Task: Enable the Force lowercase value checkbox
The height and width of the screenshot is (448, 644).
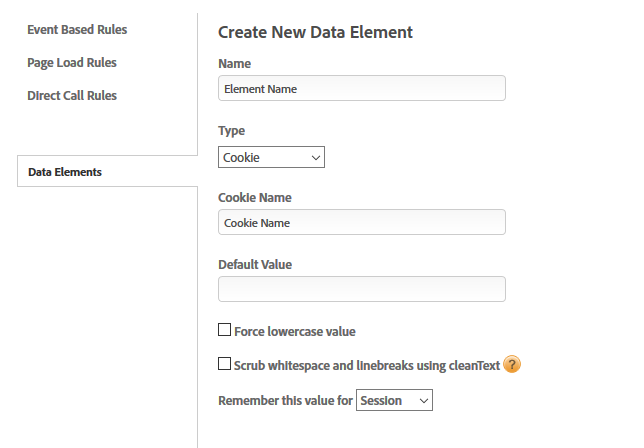Action: tap(224, 330)
